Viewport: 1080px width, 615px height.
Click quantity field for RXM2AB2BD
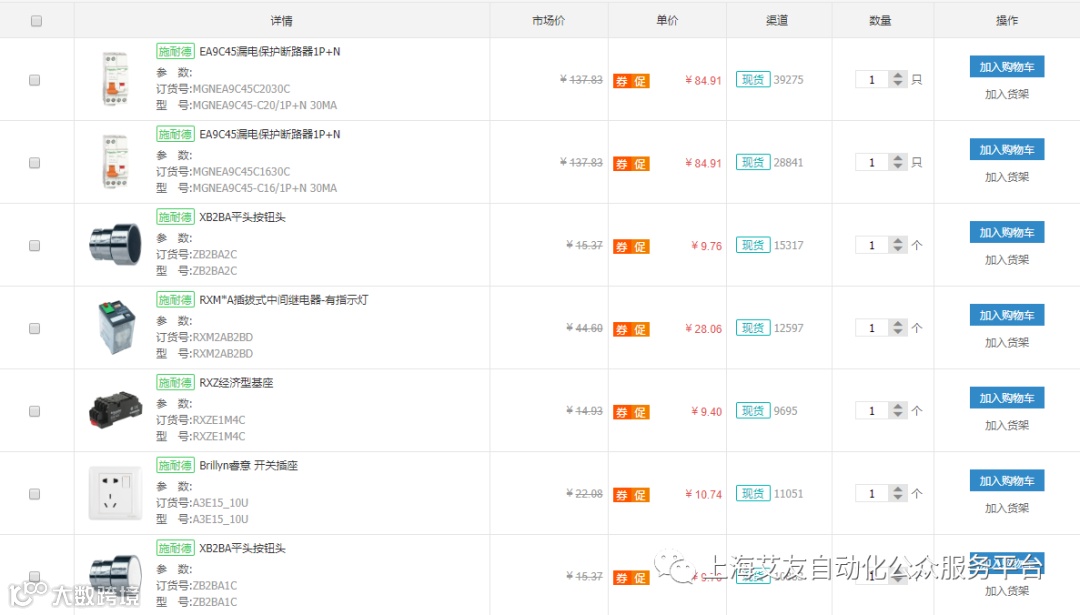(872, 327)
